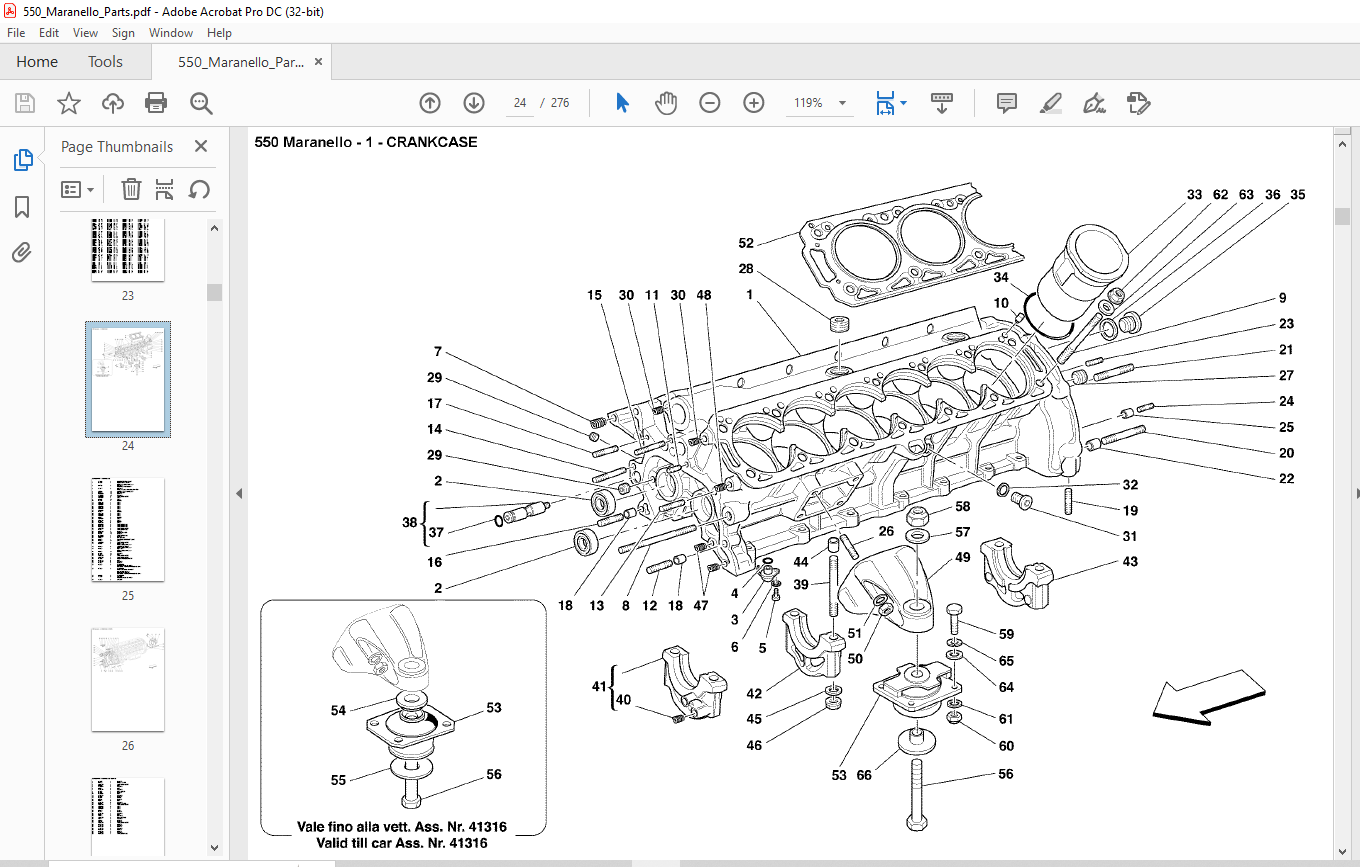Open the Attachments paperclip panel icon
The height and width of the screenshot is (867, 1360).
pyautogui.click(x=22, y=252)
